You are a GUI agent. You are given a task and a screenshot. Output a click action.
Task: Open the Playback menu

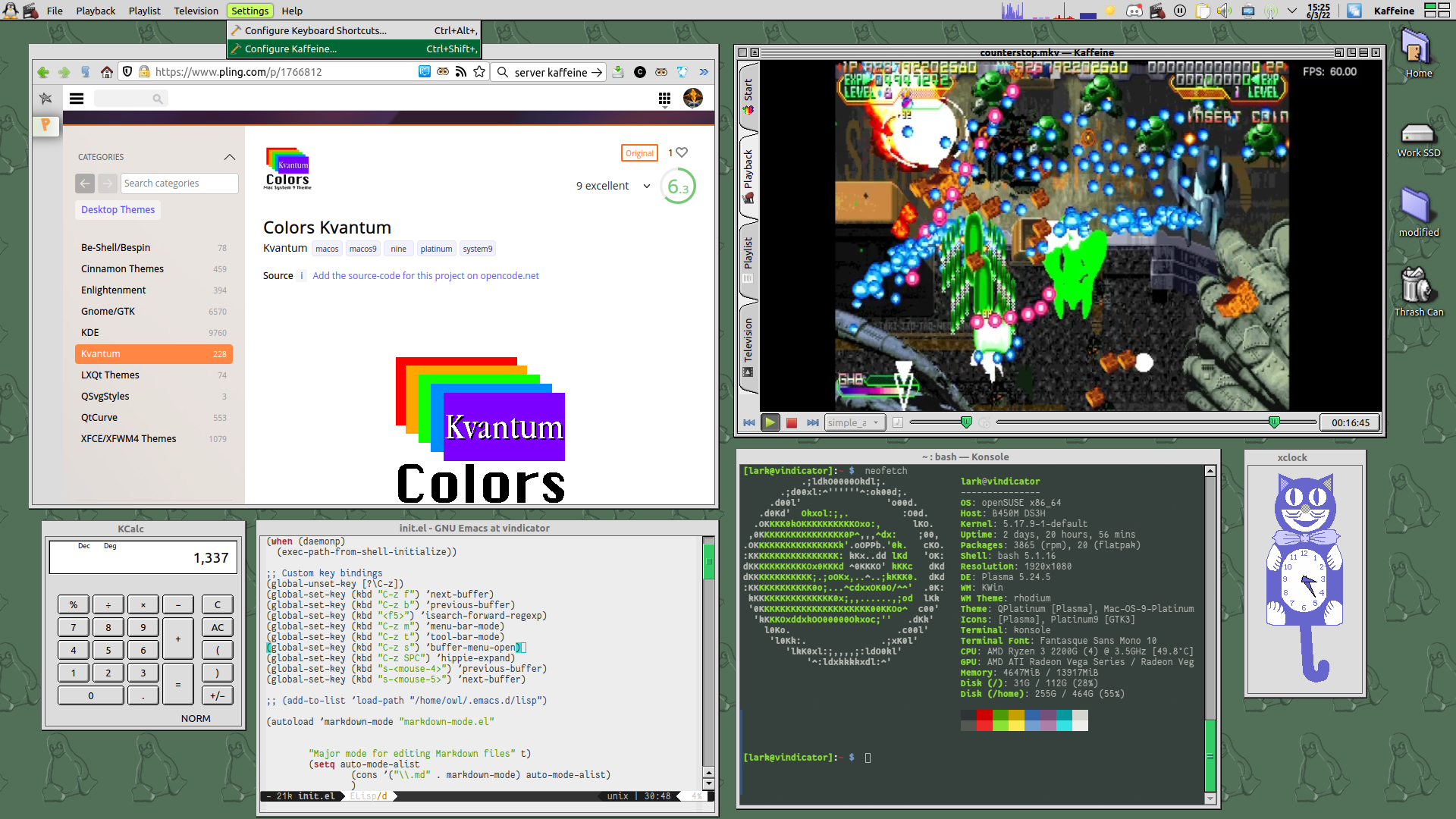96,11
